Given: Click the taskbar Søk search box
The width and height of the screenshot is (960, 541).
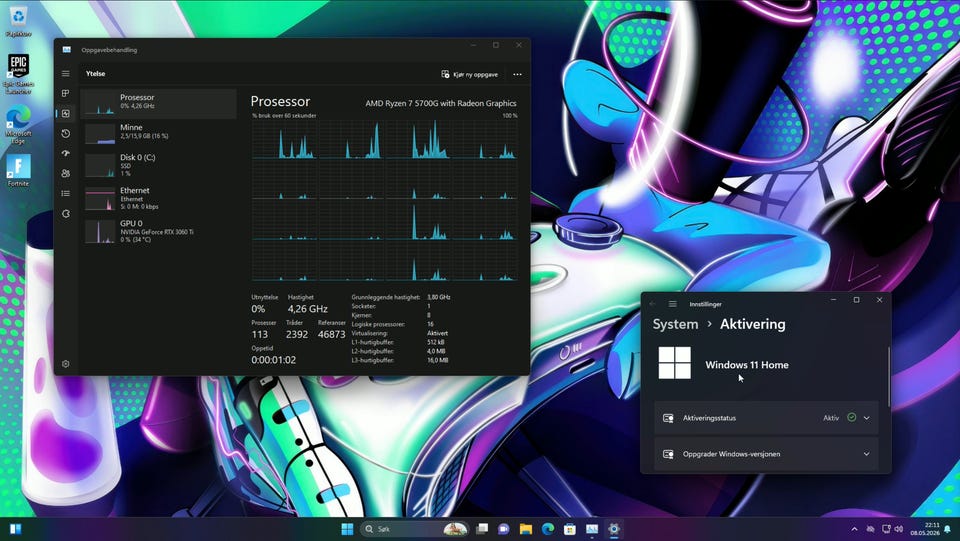Looking at the screenshot, I should (x=414, y=529).
